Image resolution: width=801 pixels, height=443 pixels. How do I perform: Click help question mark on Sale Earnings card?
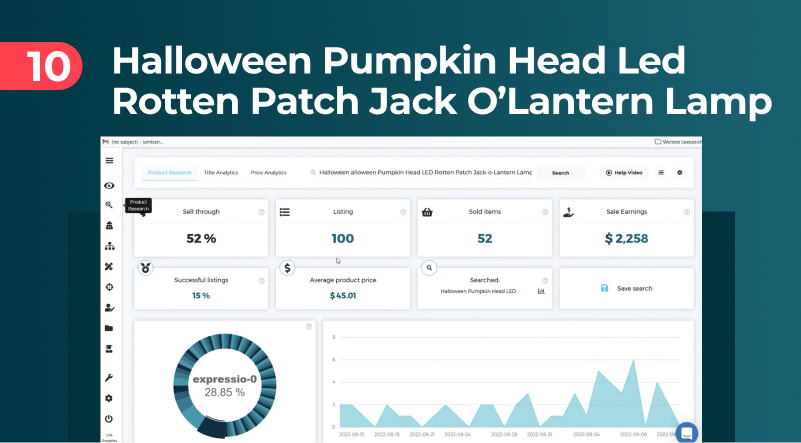tap(687, 212)
